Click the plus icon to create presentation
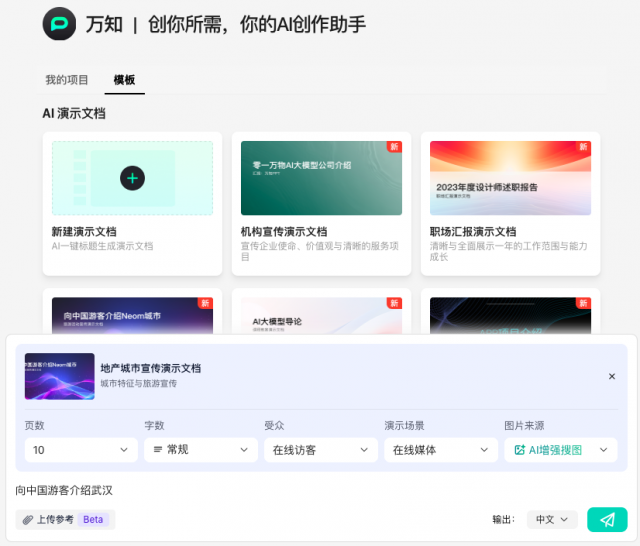This screenshot has width=640, height=546. pyautogui.click(x=132, y=178)
